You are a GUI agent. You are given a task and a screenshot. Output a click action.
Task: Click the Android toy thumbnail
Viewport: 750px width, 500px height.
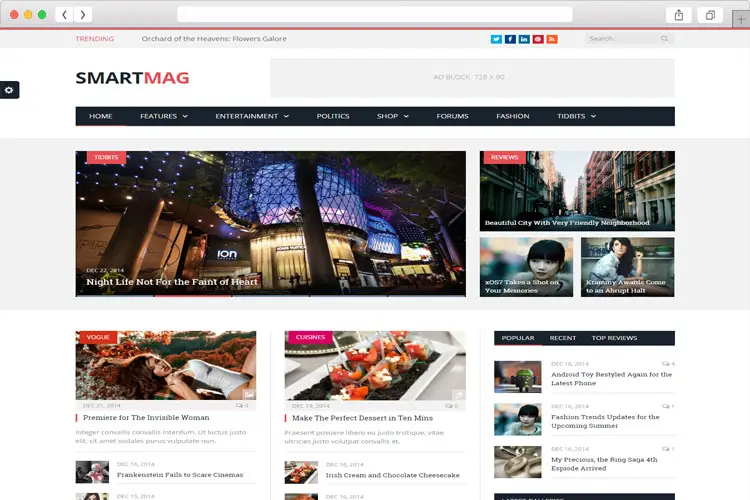(518, 377)
